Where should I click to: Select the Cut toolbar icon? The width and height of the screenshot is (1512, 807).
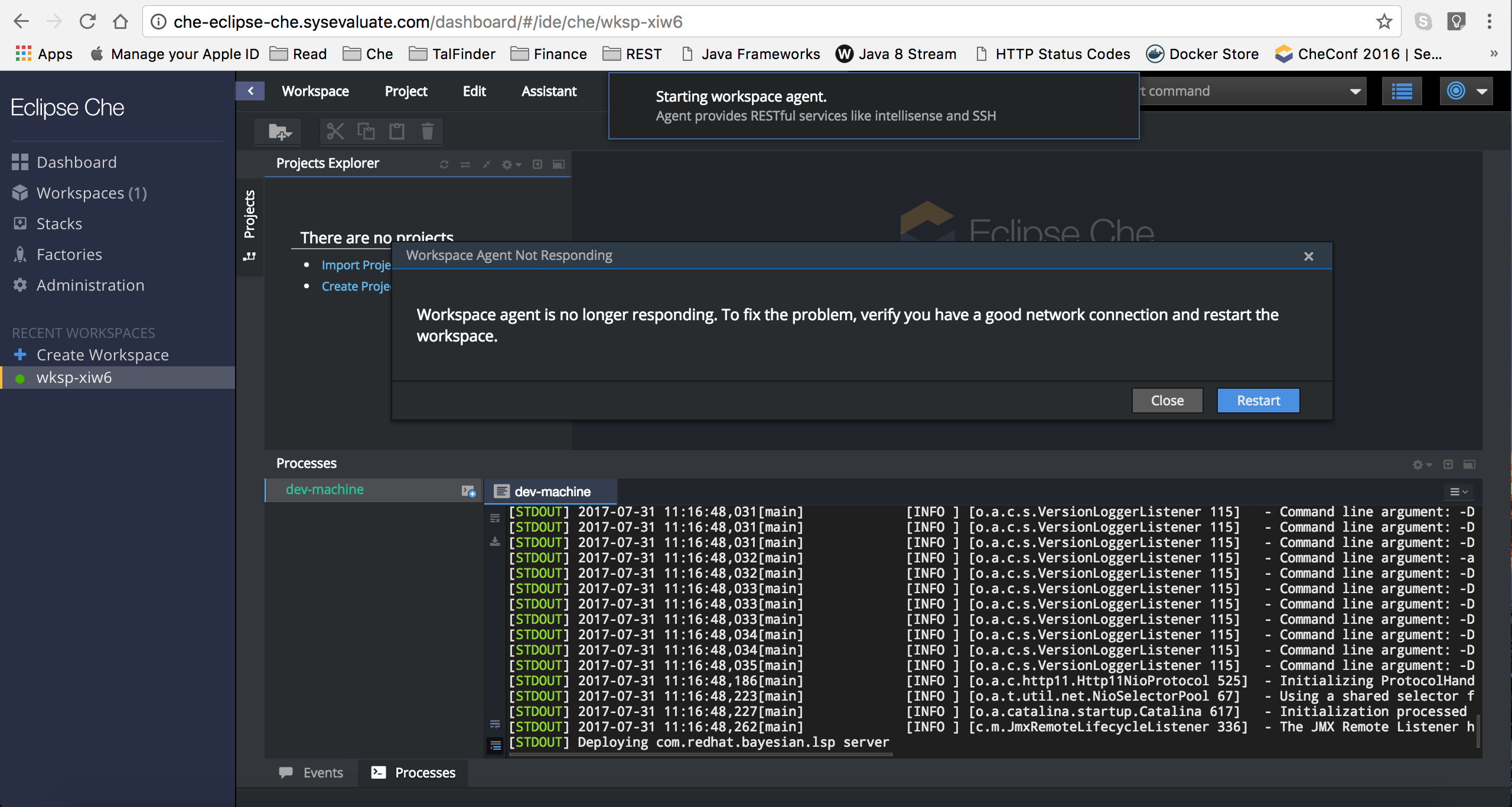click(x=335, y=131)
